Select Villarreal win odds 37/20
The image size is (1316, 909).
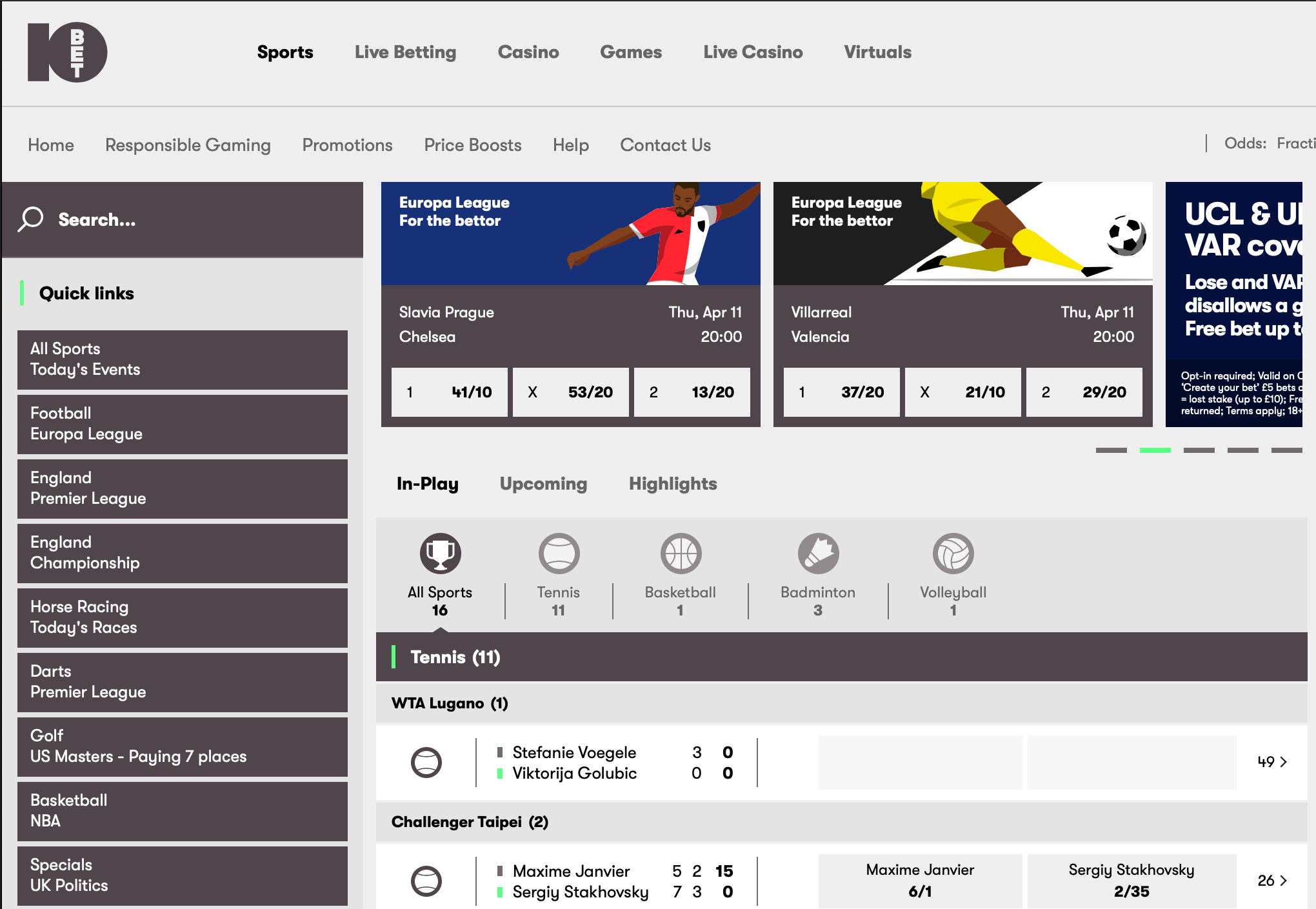843,391
